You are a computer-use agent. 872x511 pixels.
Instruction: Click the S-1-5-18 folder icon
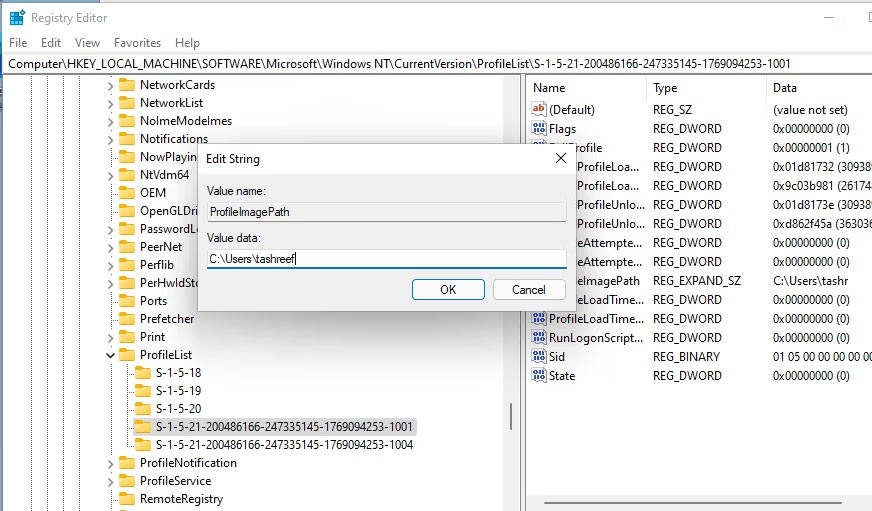point(143,373)
